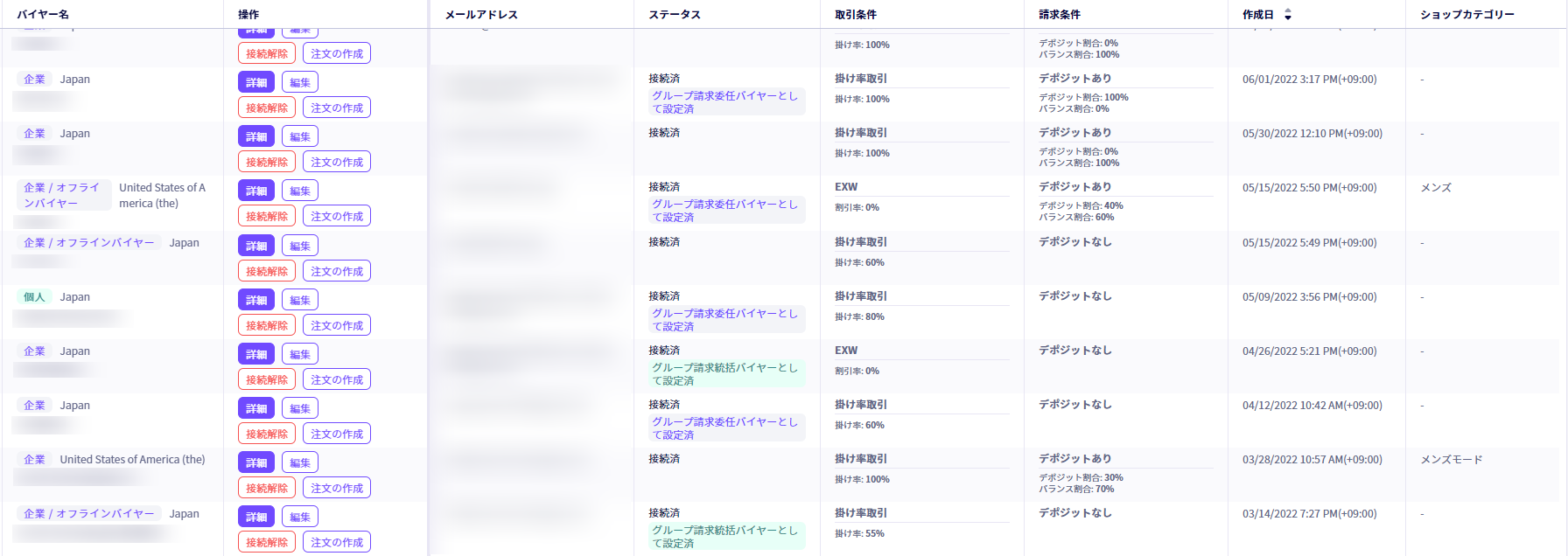Click グループ請求統括バイヤー tag in the 04/26/2022 row
The width and height of the screenshot is (1568, 556).
[x=725, y=374]
